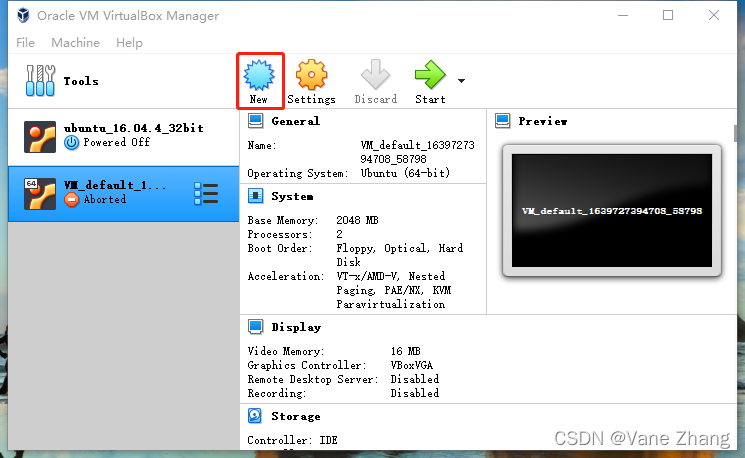Click the General section icon

click(256, 121)
